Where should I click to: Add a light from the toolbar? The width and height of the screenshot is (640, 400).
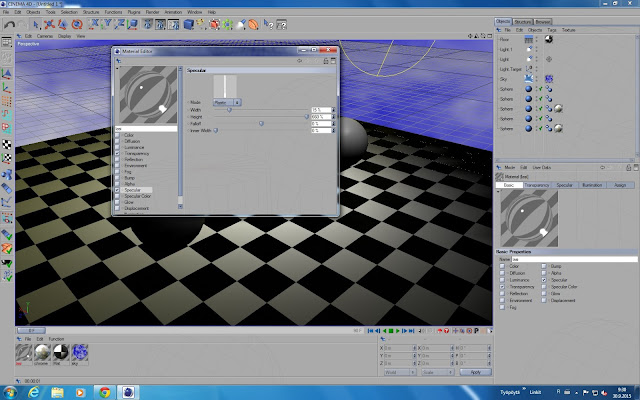tap(241, 24)
